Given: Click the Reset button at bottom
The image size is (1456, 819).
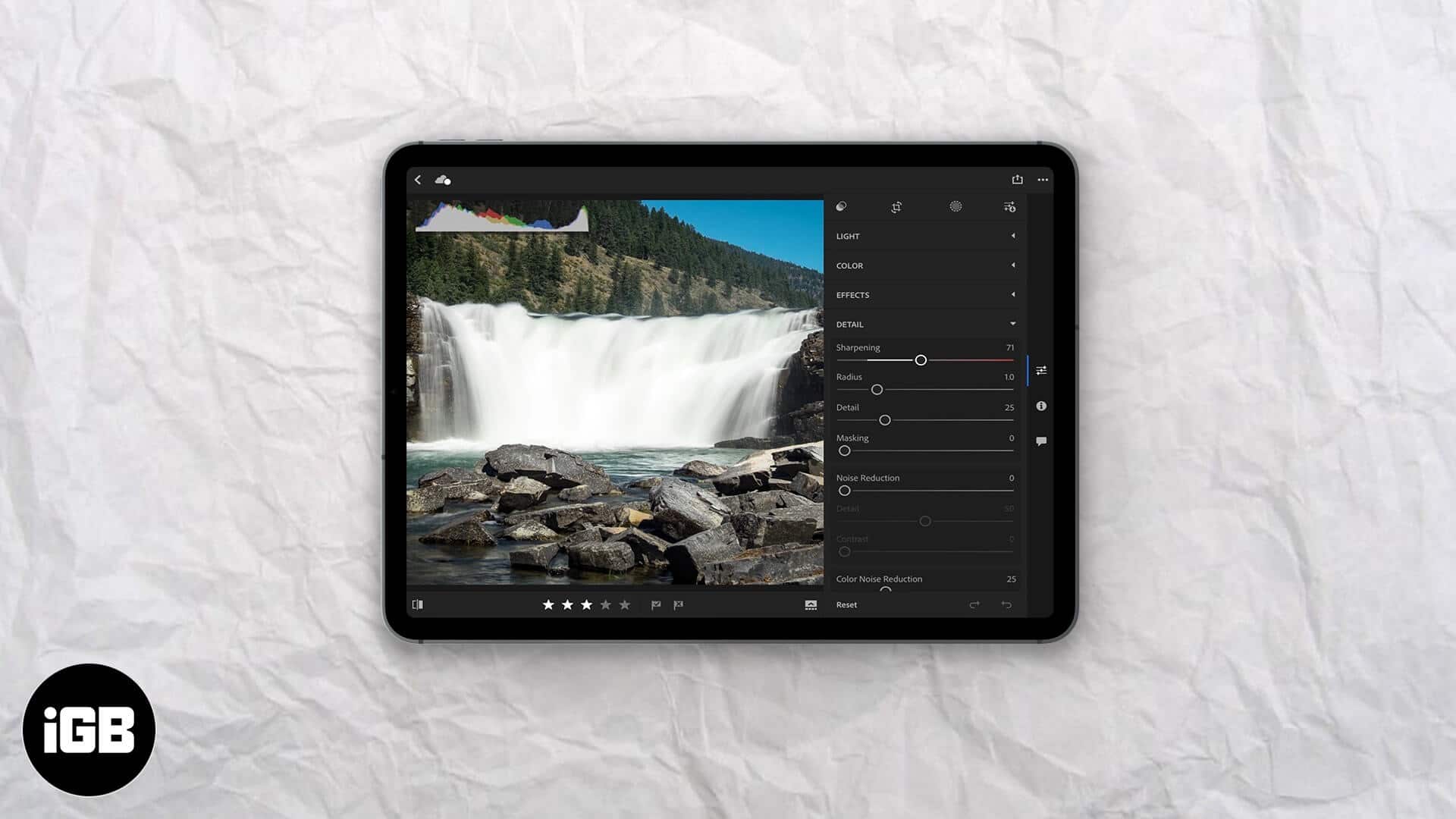Looking at the screenshot, I should (x=846, y=604).
